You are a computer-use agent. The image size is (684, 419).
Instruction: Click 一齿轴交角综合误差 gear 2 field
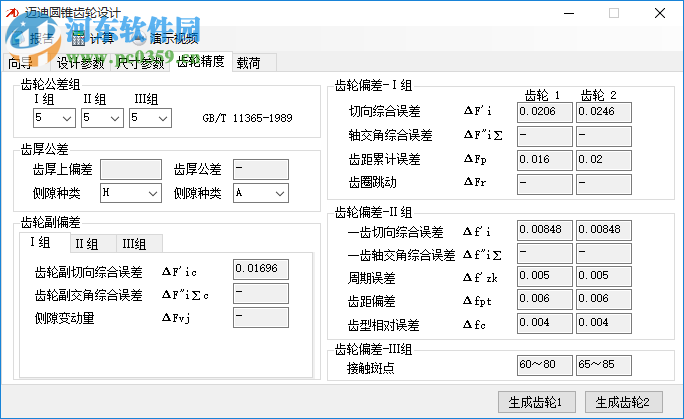[603, 253]
